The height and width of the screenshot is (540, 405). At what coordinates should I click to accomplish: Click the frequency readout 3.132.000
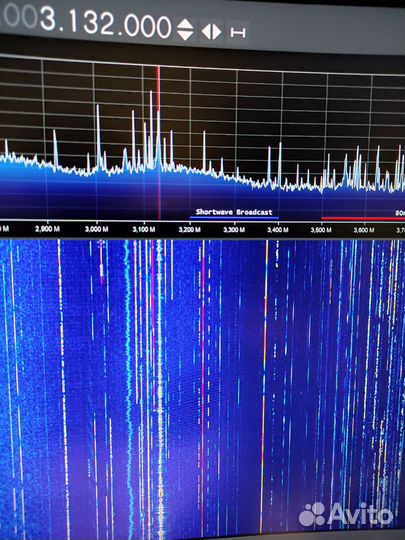point(106,23)
